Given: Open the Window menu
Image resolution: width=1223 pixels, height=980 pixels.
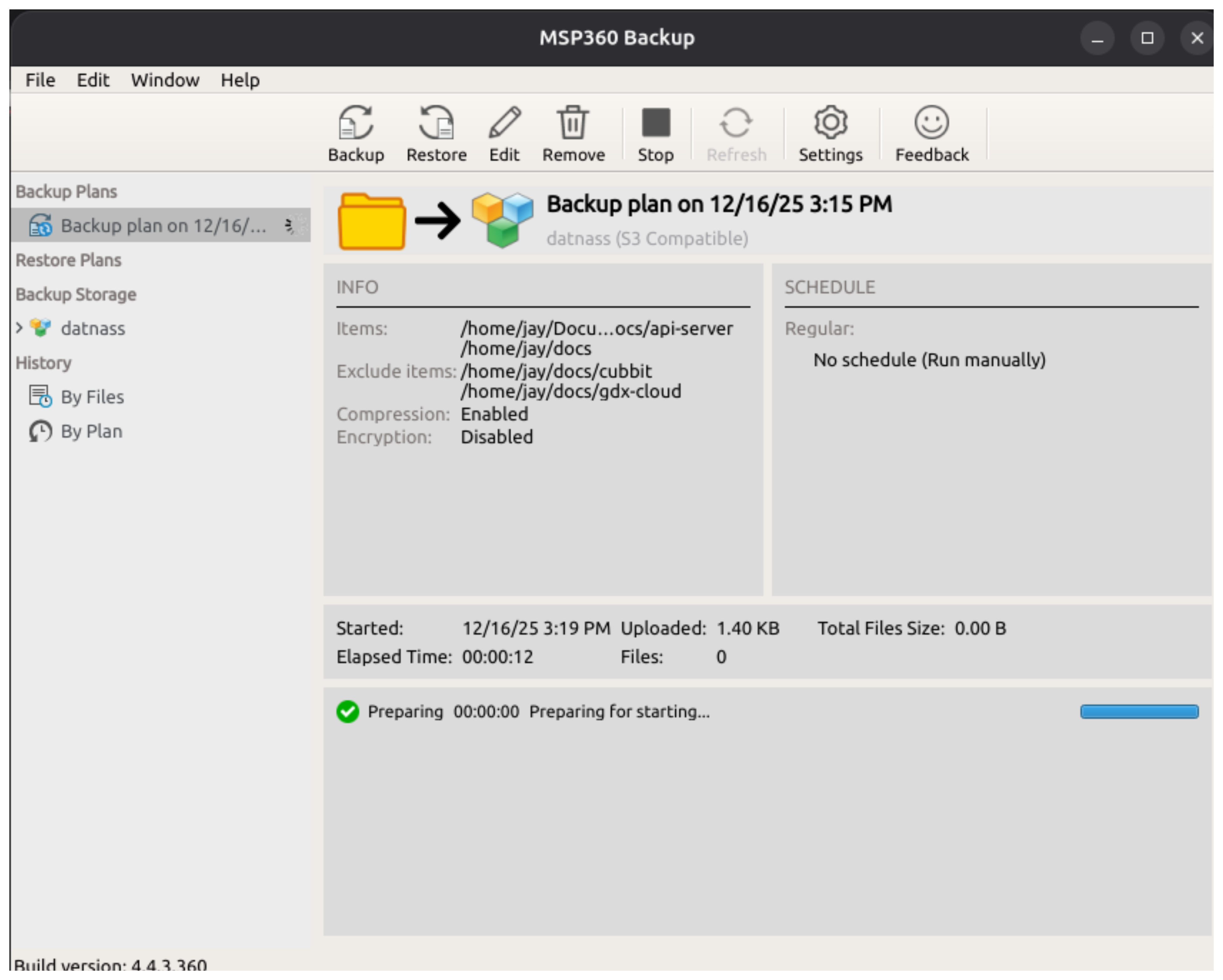Looking at the screenshot, I should (165, 80).
